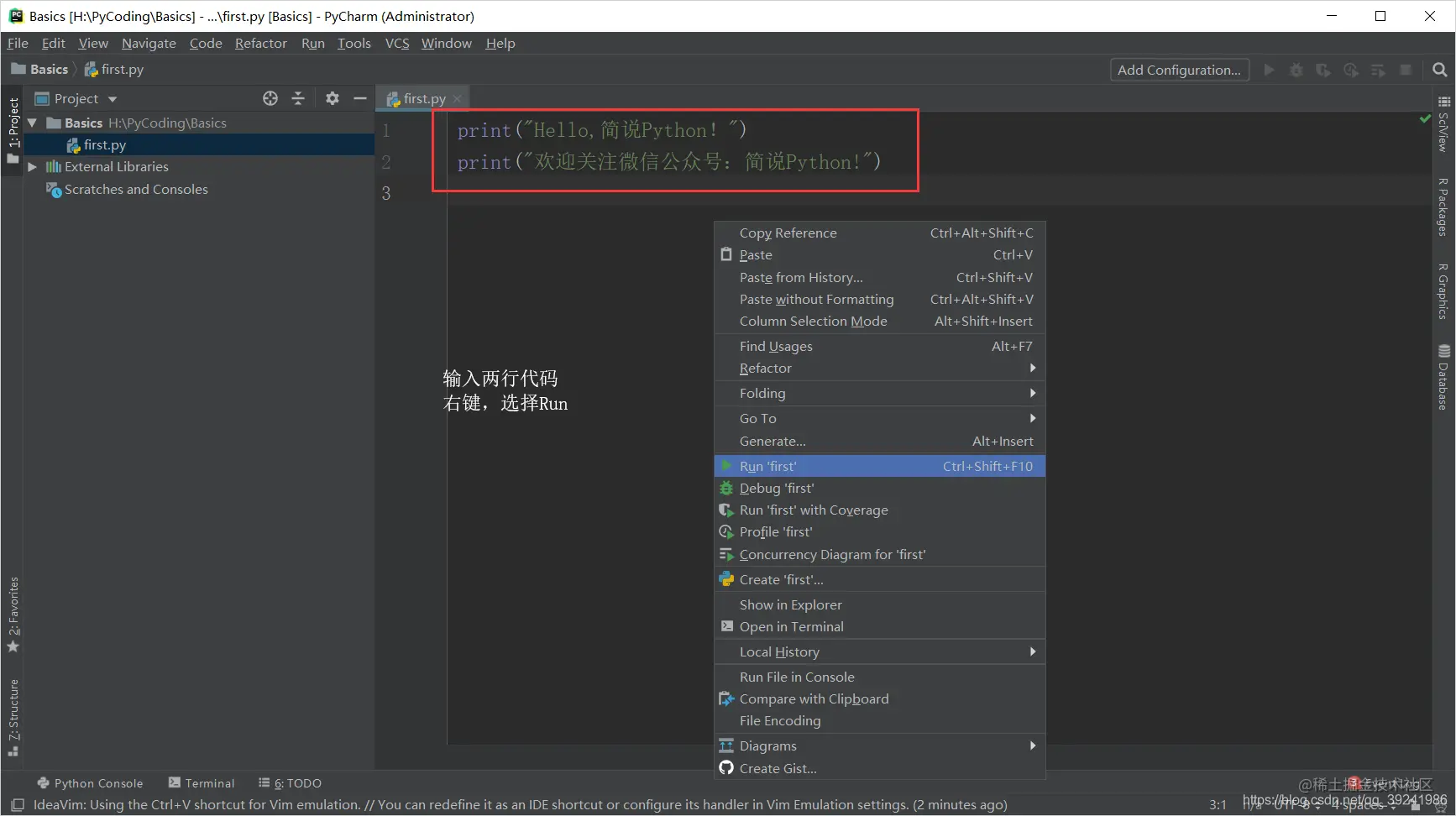Open the Python Console tool window
Image resolution: width=1456 pixels, height=816 pixels.
coord(90,783)
